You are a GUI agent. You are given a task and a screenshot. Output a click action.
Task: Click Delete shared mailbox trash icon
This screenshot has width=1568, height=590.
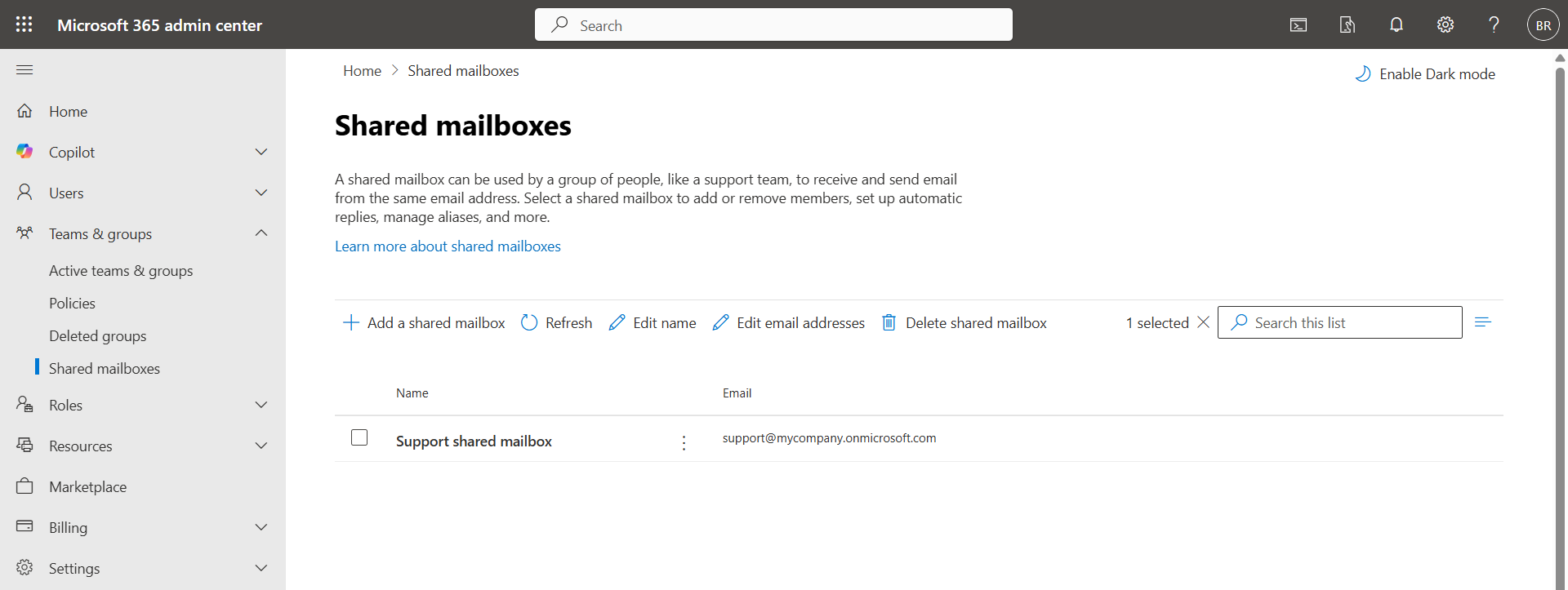pyautogui.click(x=889, y=323)
